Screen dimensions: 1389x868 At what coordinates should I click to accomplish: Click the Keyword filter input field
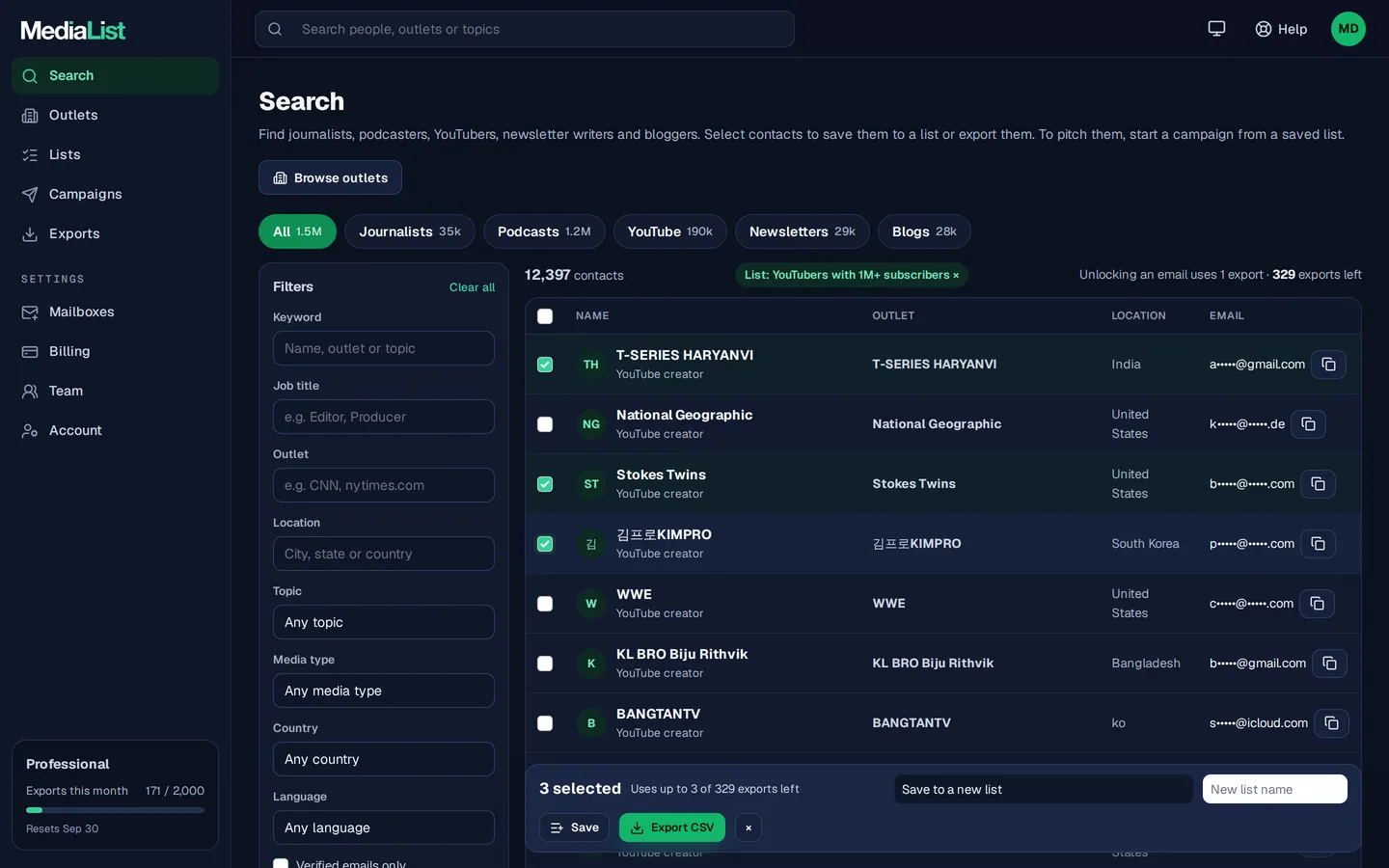(384, 348)
